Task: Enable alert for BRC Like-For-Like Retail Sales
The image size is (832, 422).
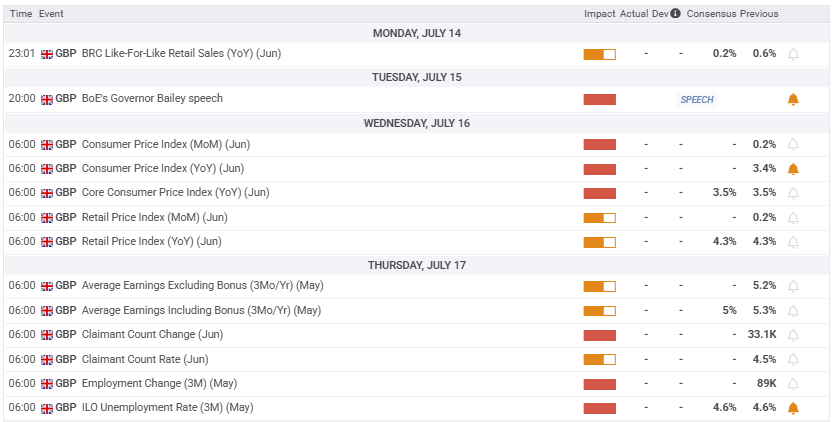Action: tap(793, 54)
